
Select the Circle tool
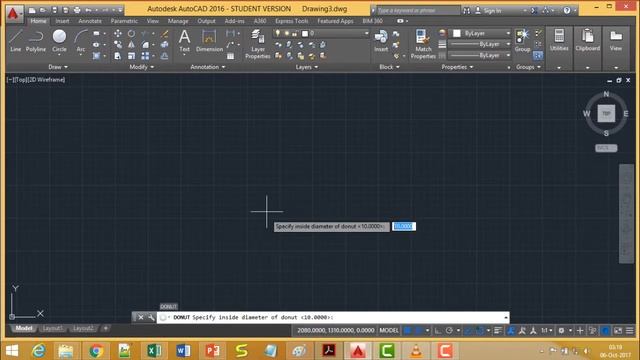[59, 41]
